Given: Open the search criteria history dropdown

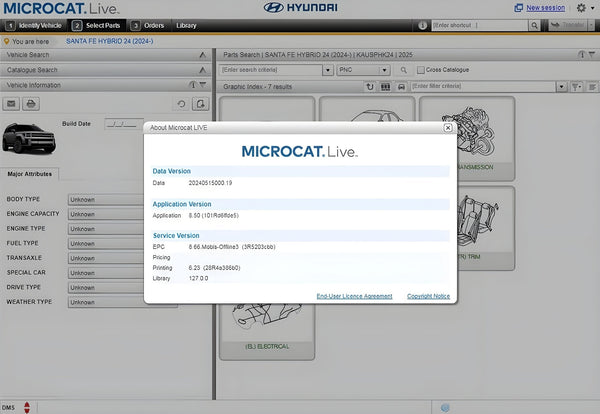Looking at the screenshot, I should point(328,70).
